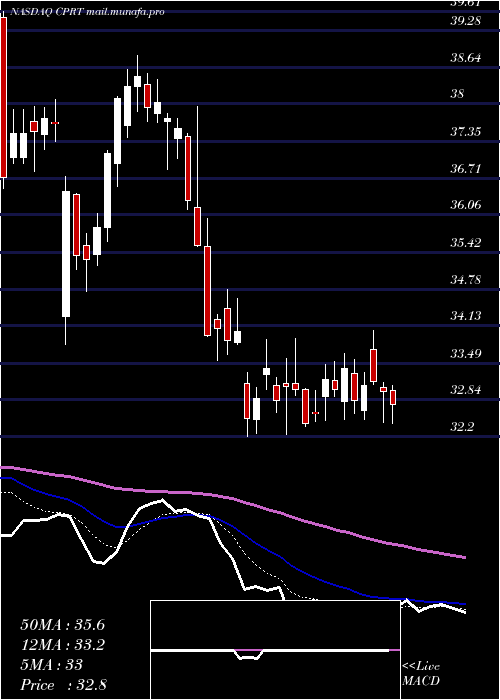Image resolution: width=500 pixels, height=700 pixels.
Task: Click the 37.35 price axis label
Action: (466, 132)
